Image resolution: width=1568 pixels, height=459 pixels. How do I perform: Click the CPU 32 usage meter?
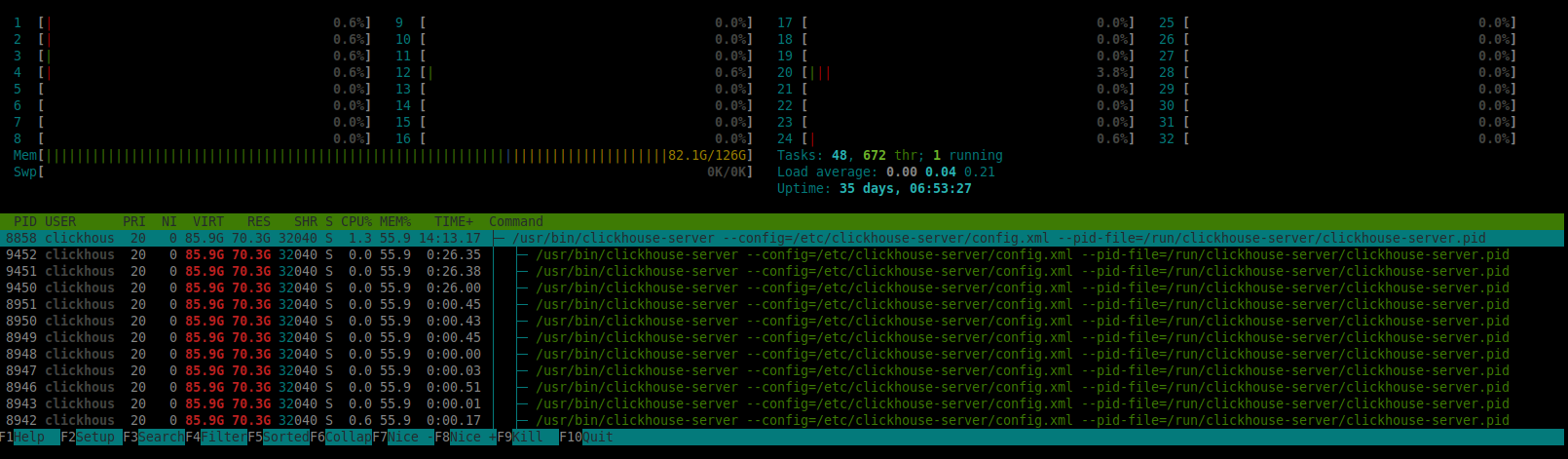click(x=1338, y=138)
